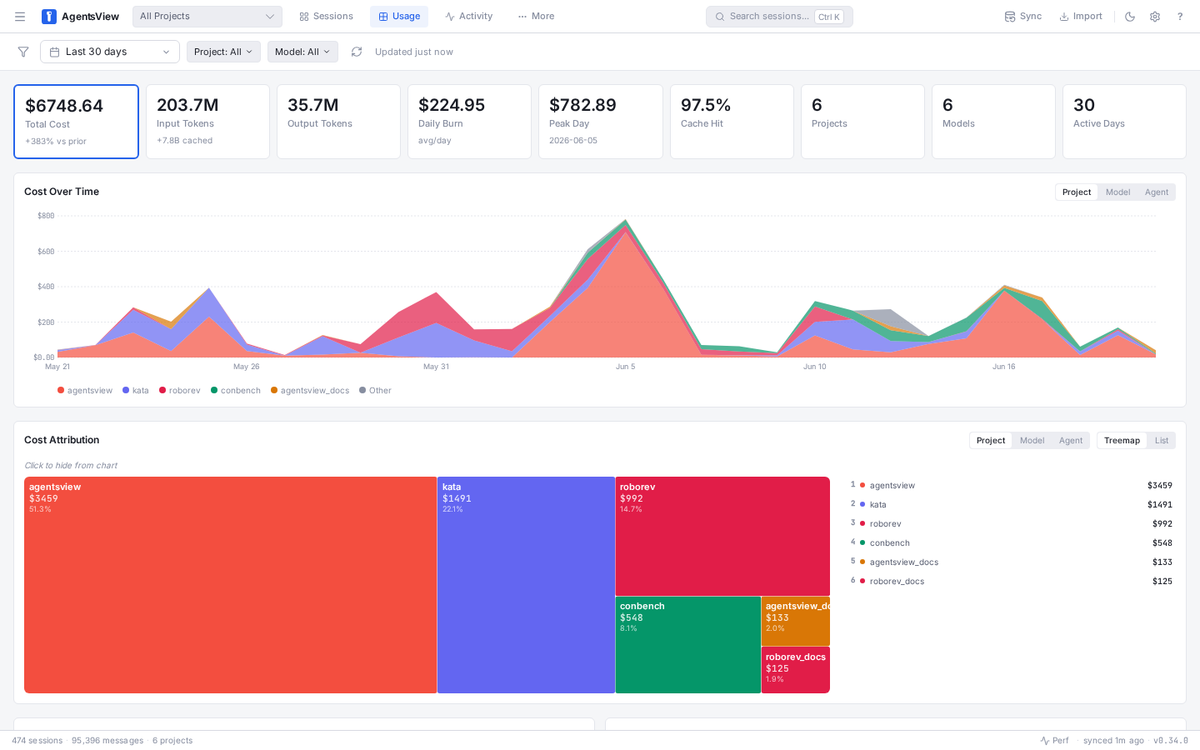Hide the roborev treemap block
The height and width of the screenshot is (750, 1200).
pos(723,536)
